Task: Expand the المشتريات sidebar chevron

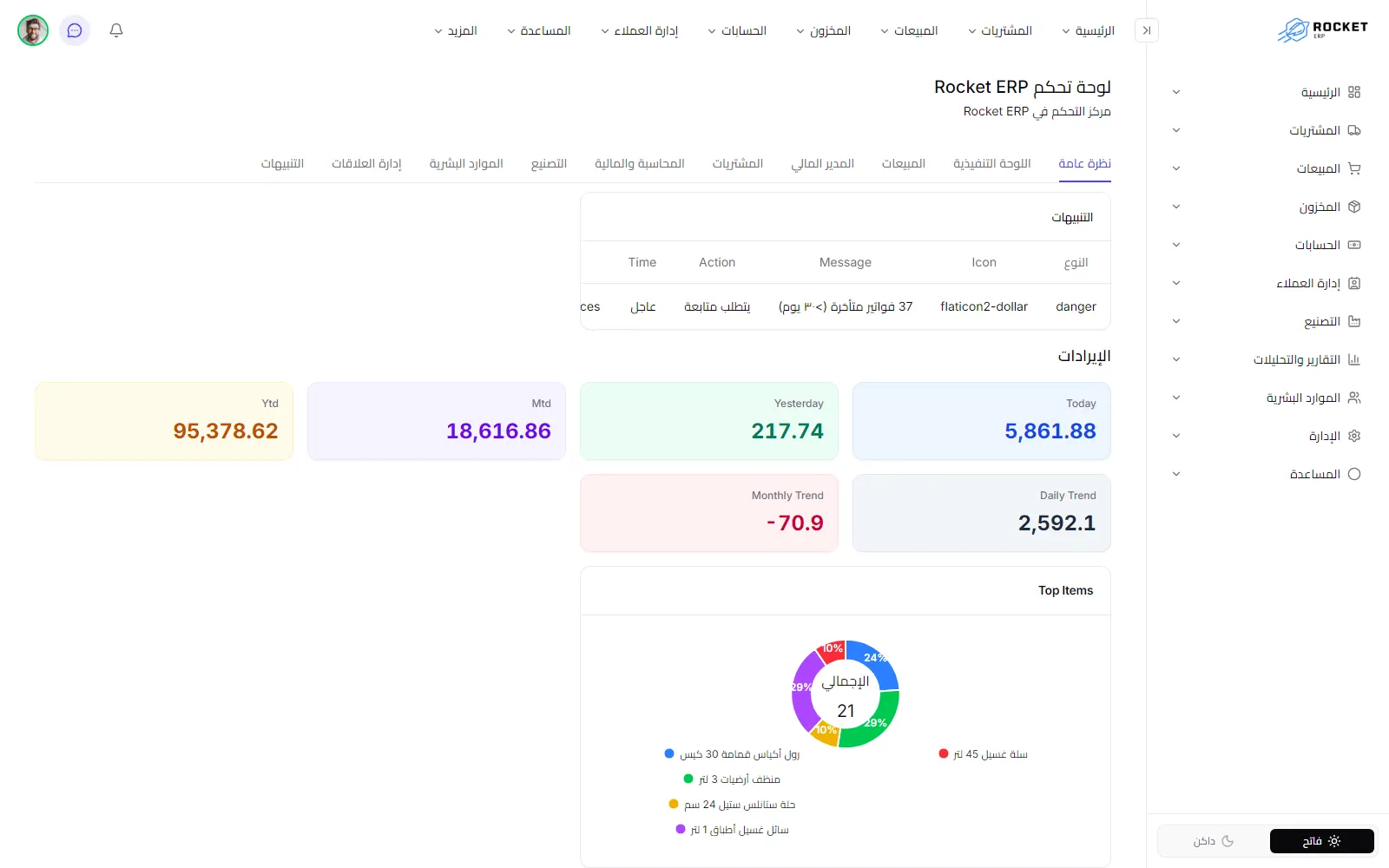Action: [1176, 130]
